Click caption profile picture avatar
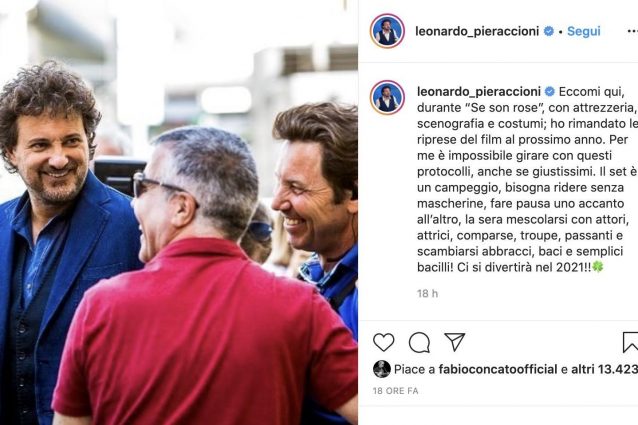The height and width of the screenshot is (425, 638). coord(387,98)
